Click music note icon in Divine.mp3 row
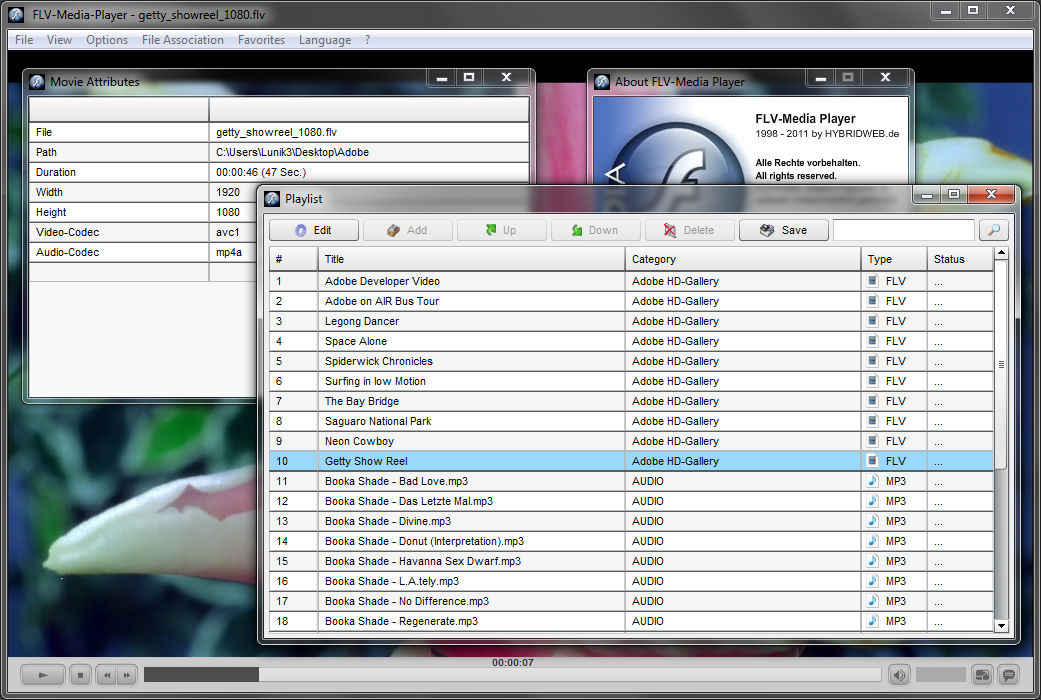1041x700 pixels. pos(872,520)
